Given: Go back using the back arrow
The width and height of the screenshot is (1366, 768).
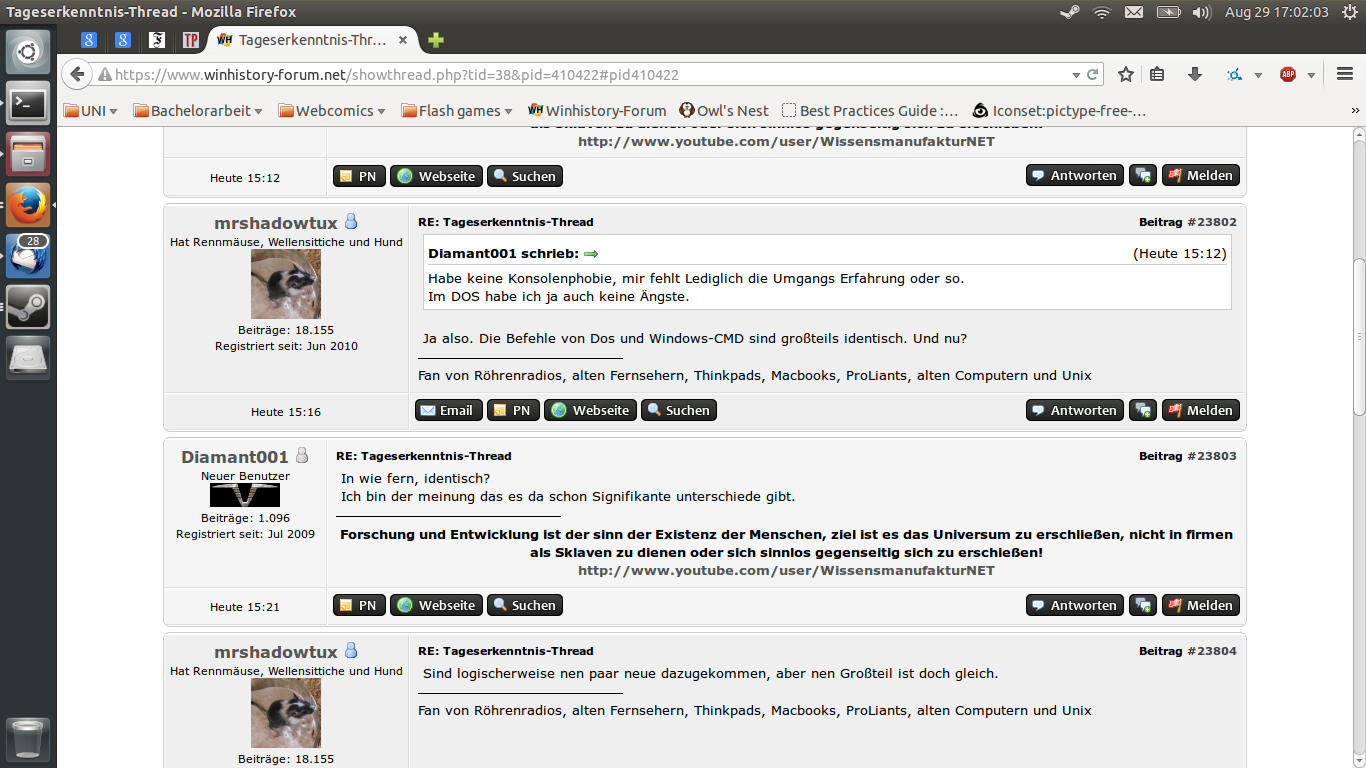Looking at the screenshot, I should click(77, 74).
